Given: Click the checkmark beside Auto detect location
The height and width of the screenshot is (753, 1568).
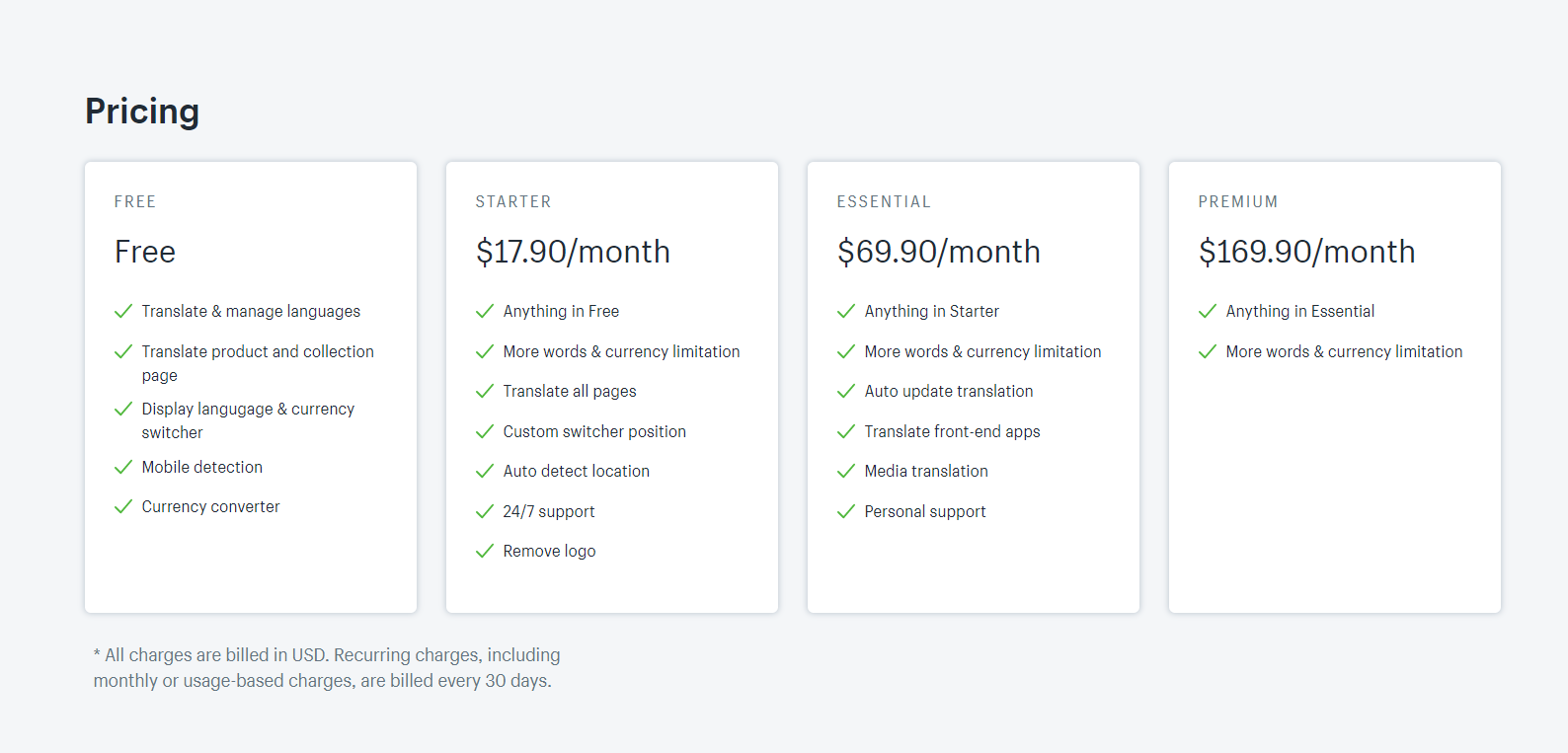Looking at the screenshot, I should point(485,471).
